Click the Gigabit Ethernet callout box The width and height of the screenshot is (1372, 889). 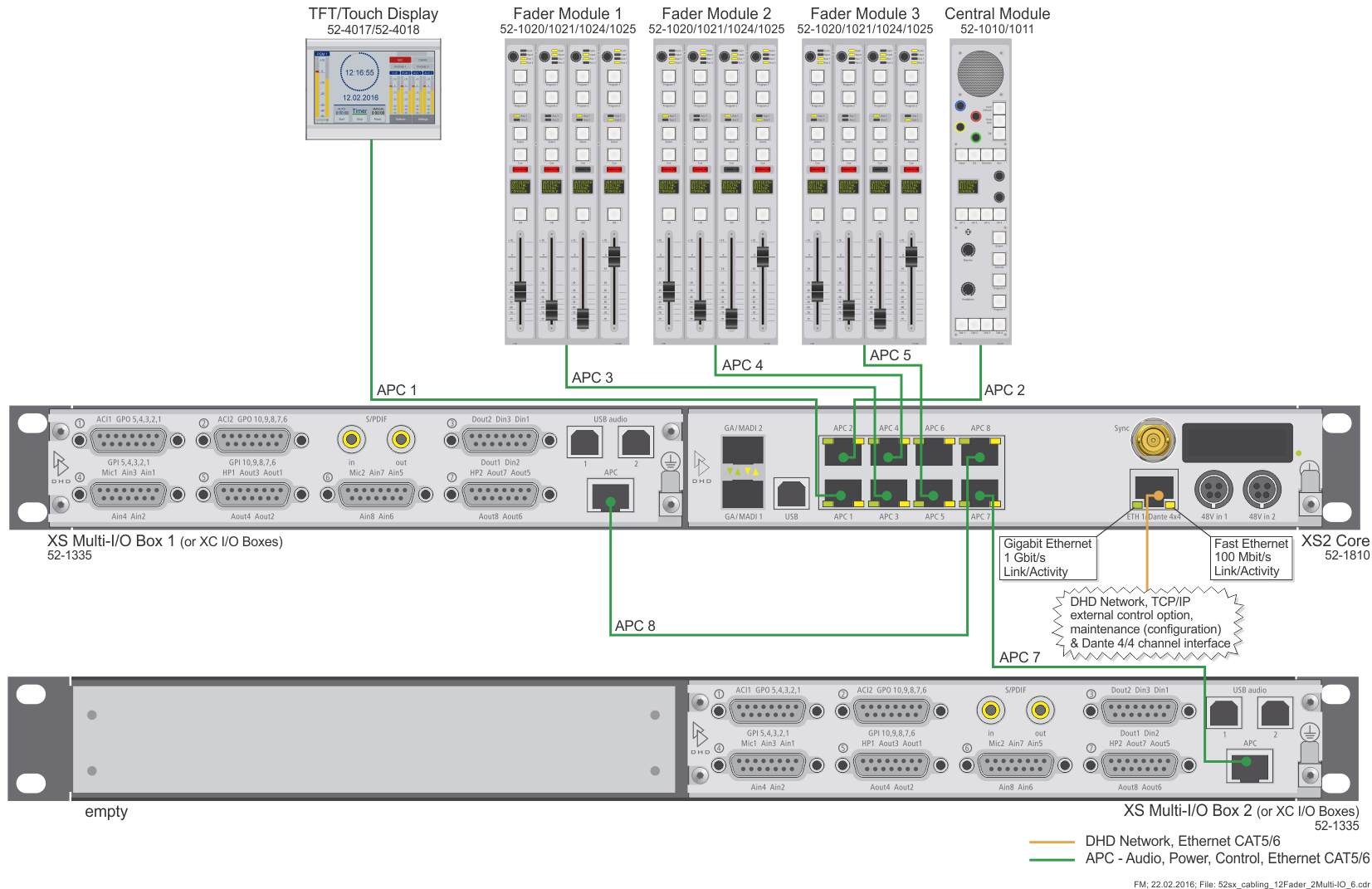click(1047, 558)
